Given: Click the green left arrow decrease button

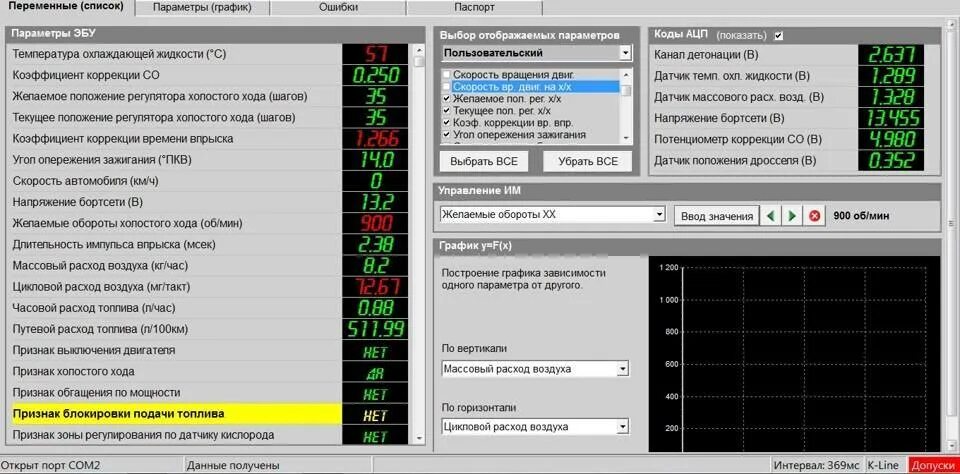Looking at the screenshot, I should [x=771, y=216].
